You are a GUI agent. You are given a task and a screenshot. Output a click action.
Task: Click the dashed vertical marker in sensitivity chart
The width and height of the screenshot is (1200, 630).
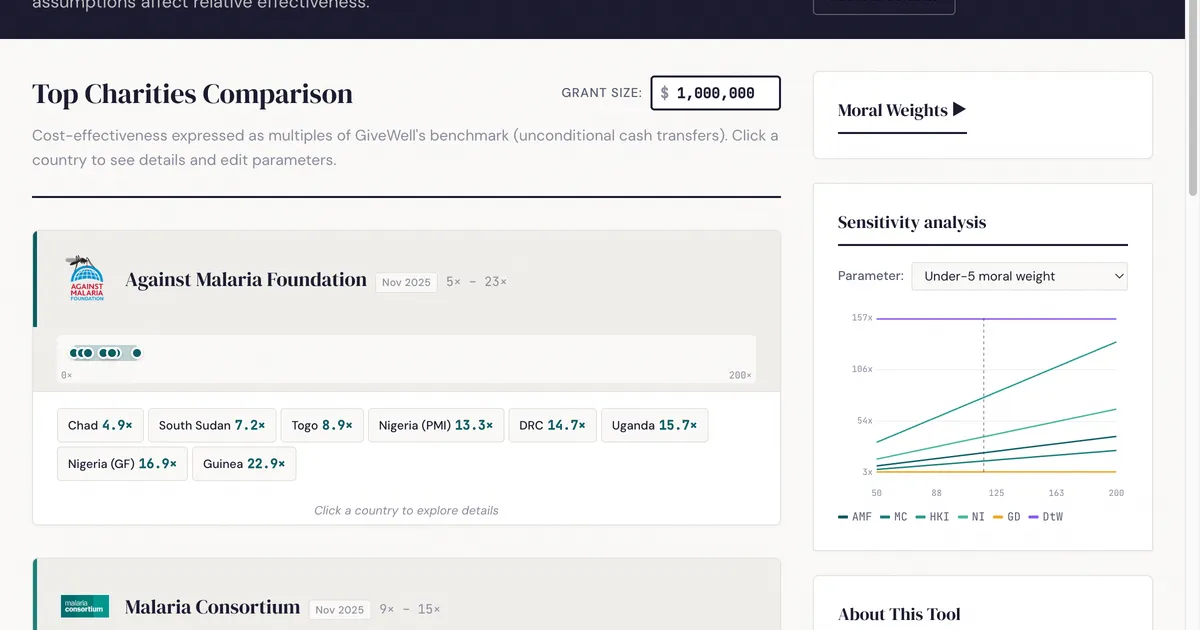984,395
